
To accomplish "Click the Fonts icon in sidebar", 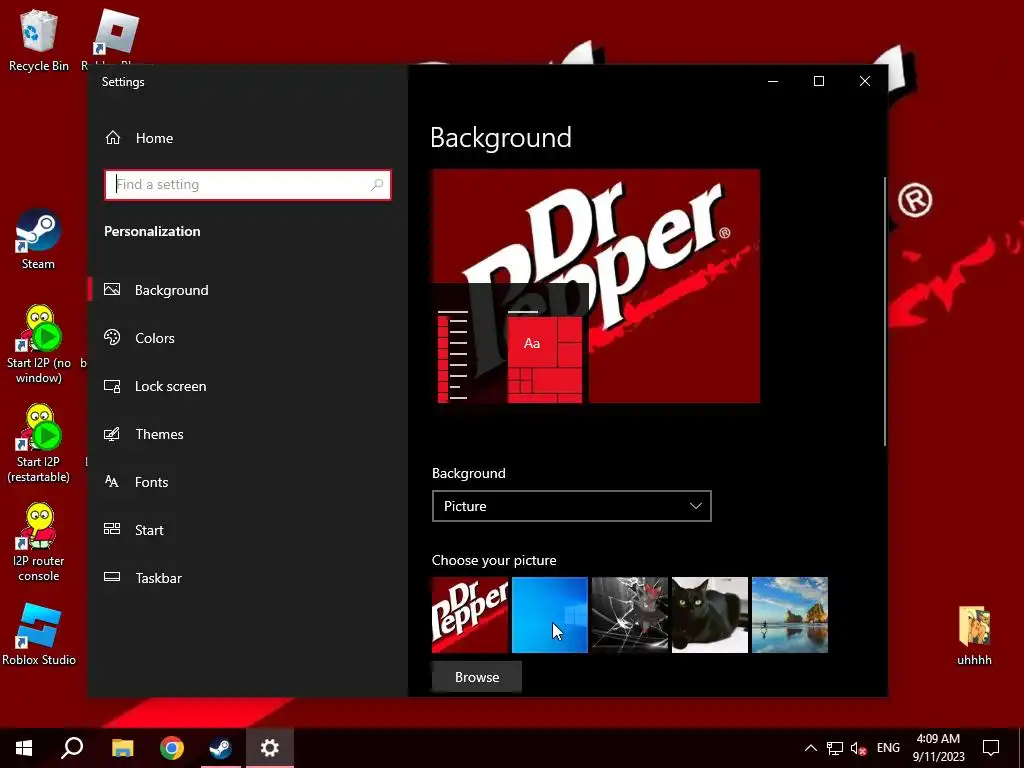I will click(x=112, y=482).
